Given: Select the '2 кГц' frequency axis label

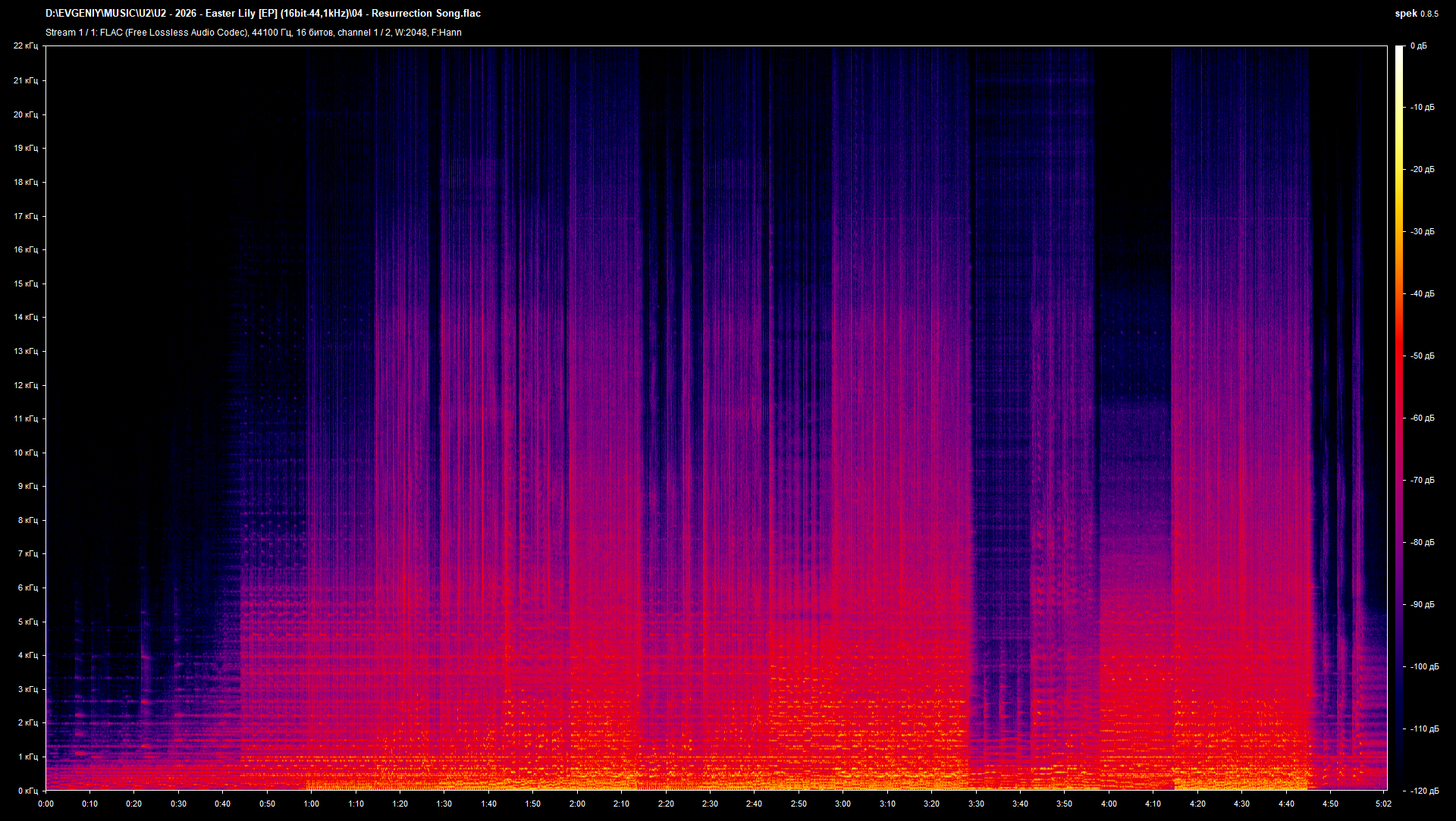Looking at the screenshot, I should pos(28,722).
